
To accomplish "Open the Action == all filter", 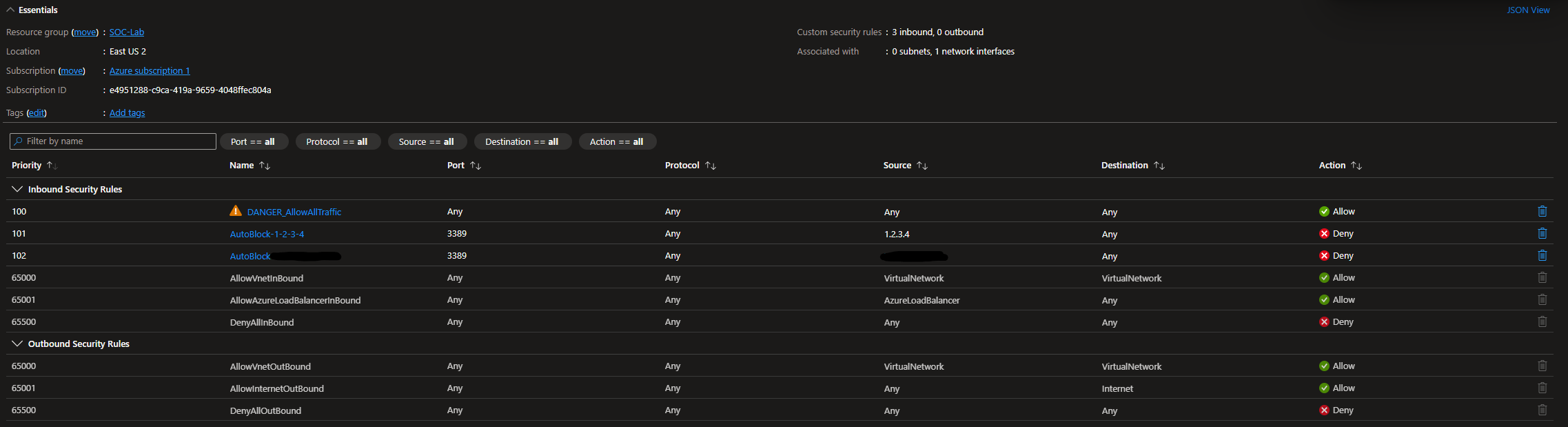I will (x=616, y=141).
